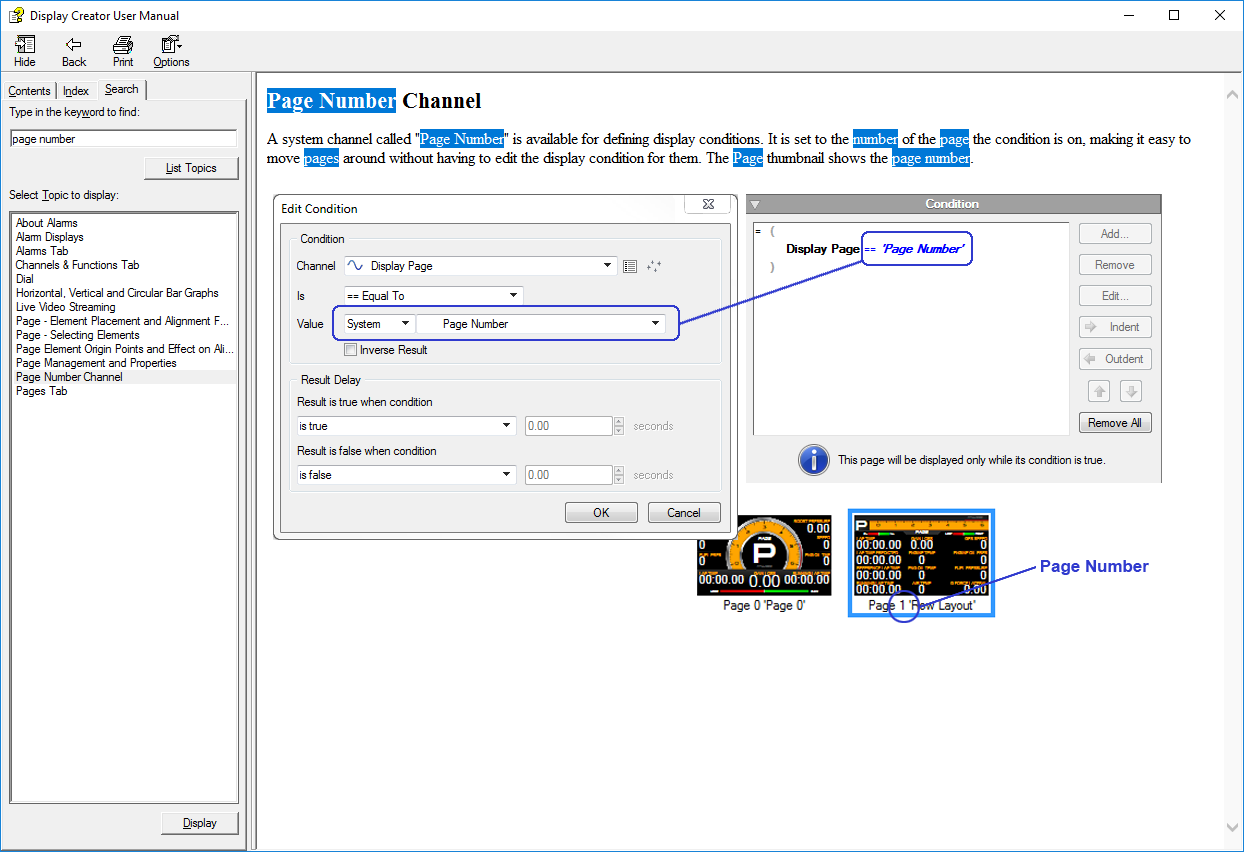Click the blue info icon below the condition list
The height and width of the screenshot is (852, 1244).
[x=812, y=460]
